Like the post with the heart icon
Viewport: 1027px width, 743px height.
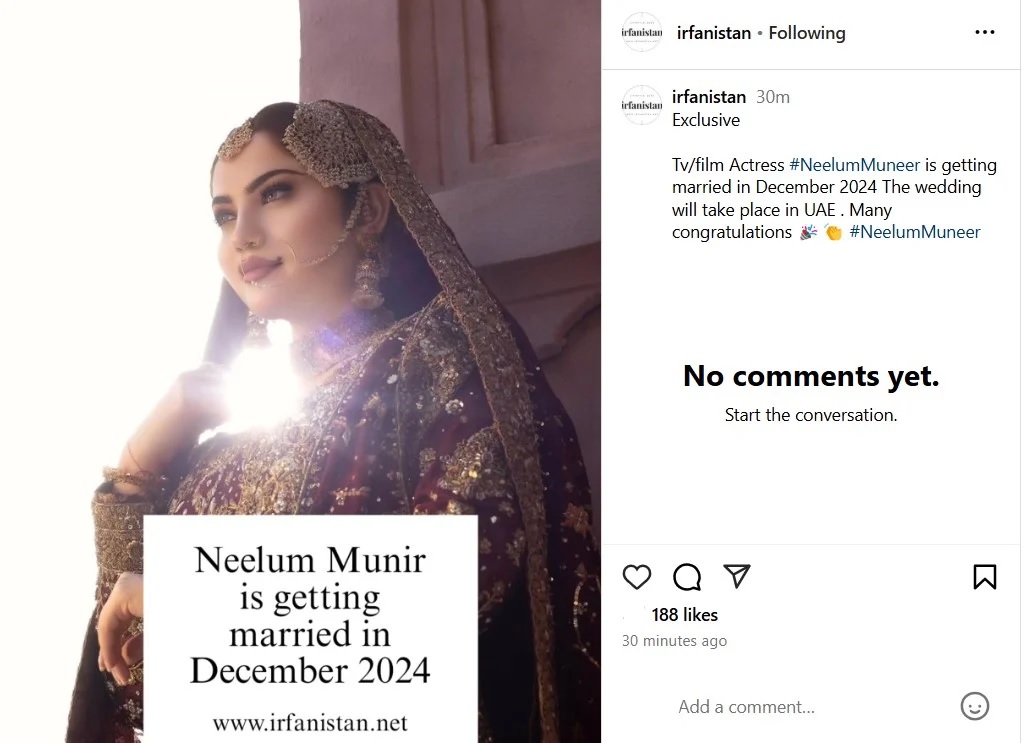click(x=637, y=577)
